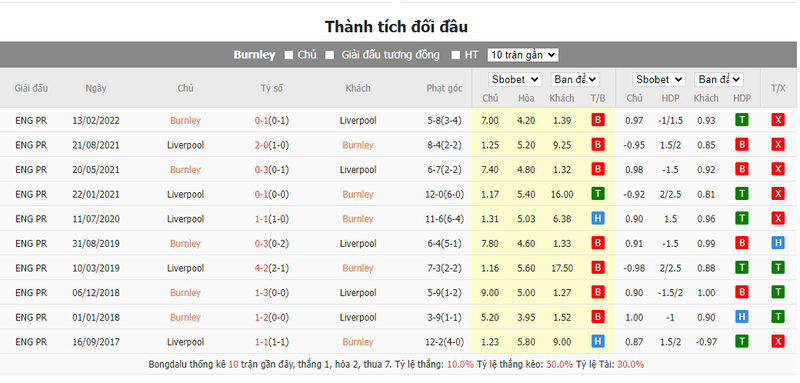
Task: Click the Tỷ số column header
Action: tap(271, 88)
